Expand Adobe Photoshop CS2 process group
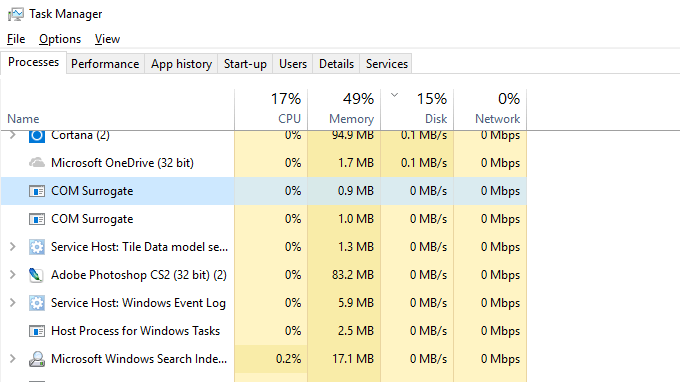 click(x=13, y=274)
